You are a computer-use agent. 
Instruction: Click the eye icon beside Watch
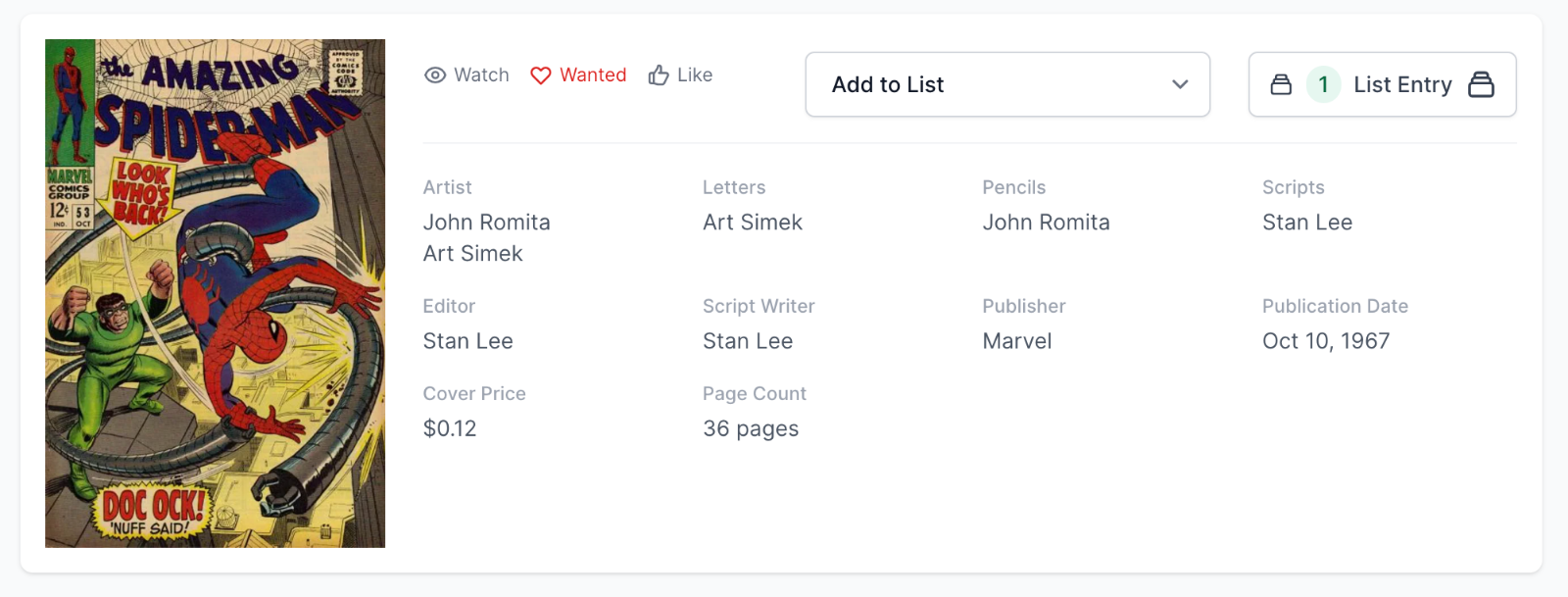pos(435,75)
